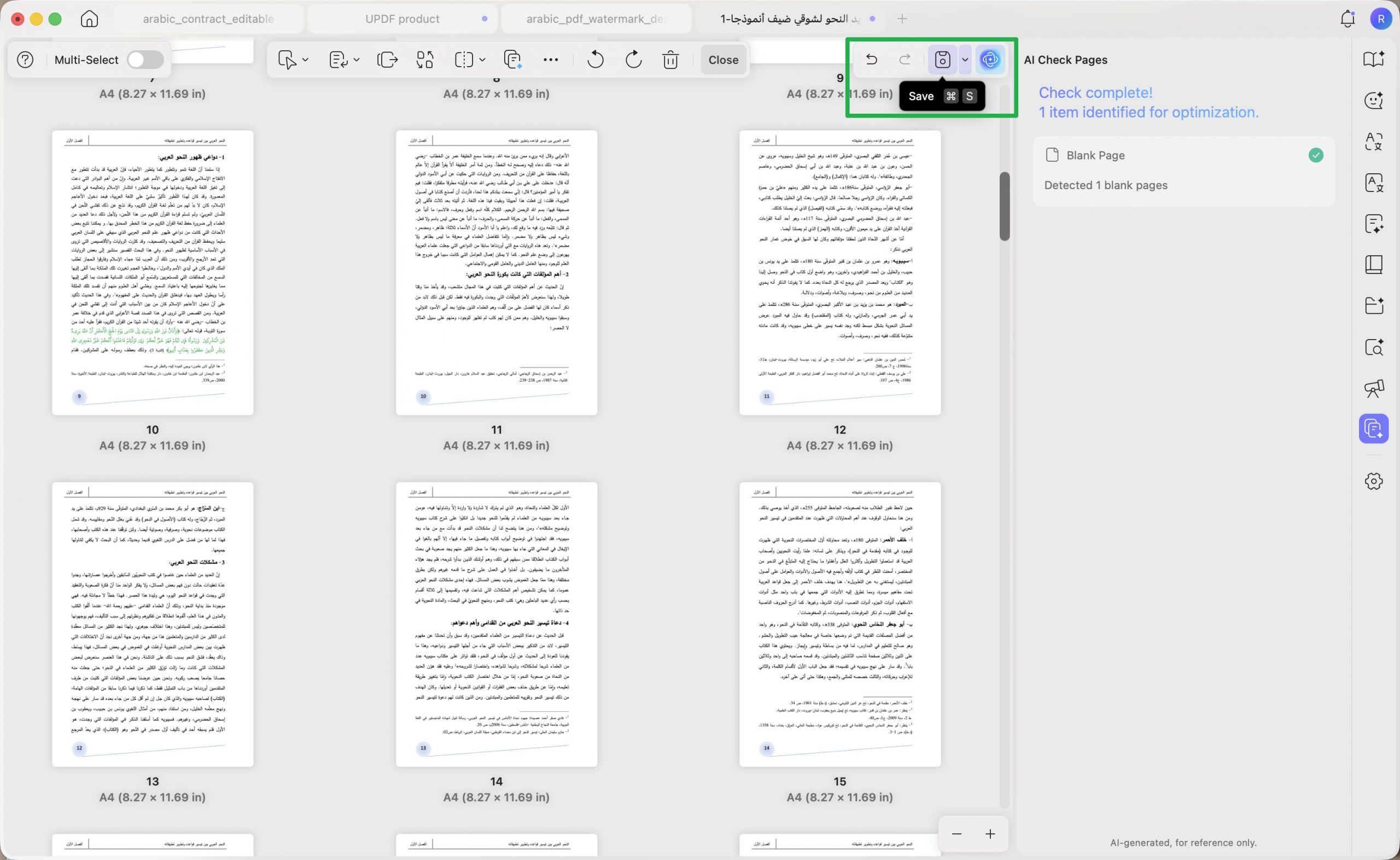Open the AI assistant face icon in sidebar
The image size is (1400, 860).
1374,101
